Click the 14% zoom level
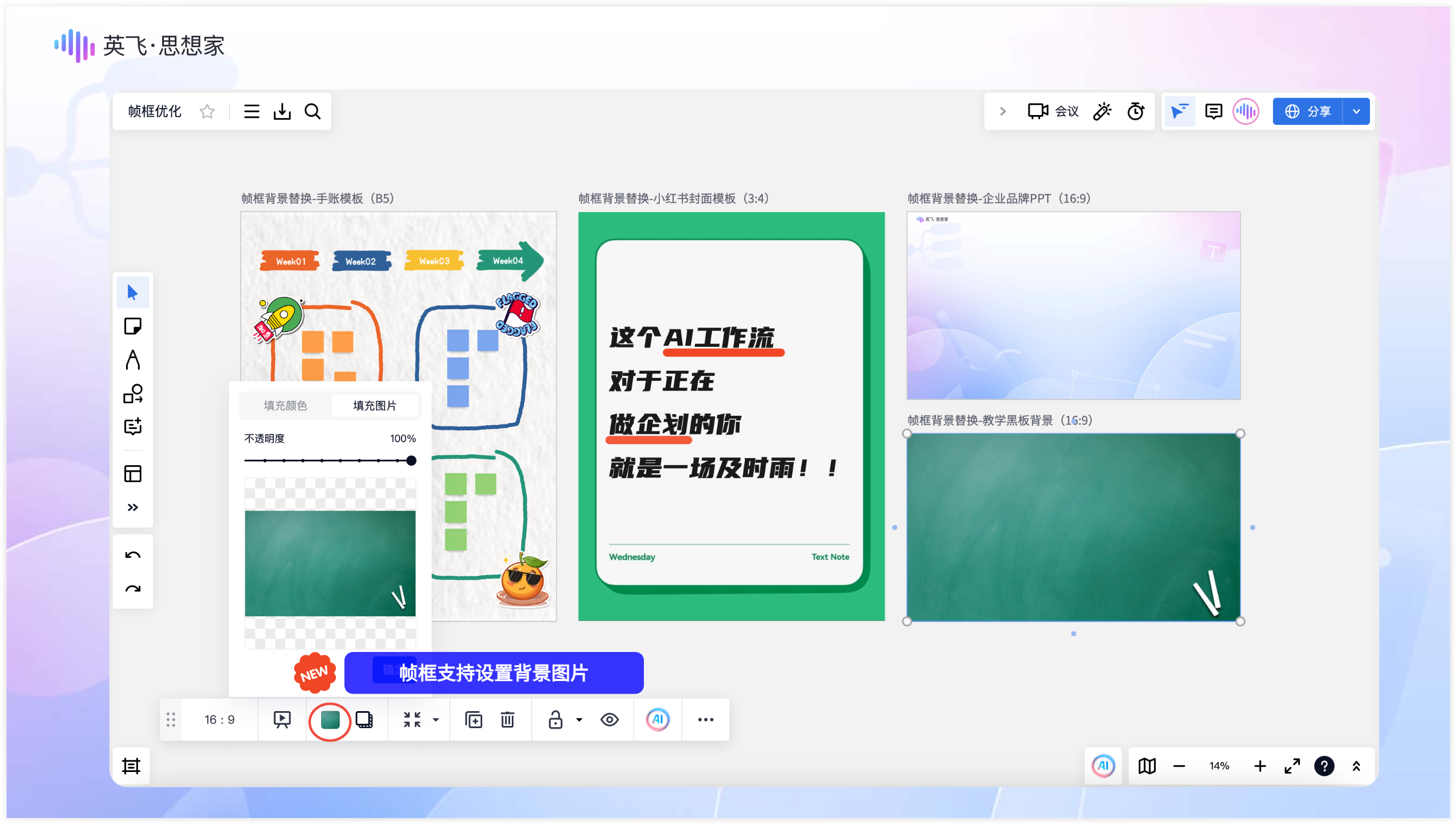The height and width of the screenshot is (824, 1456). click(x=1219, y=766)
